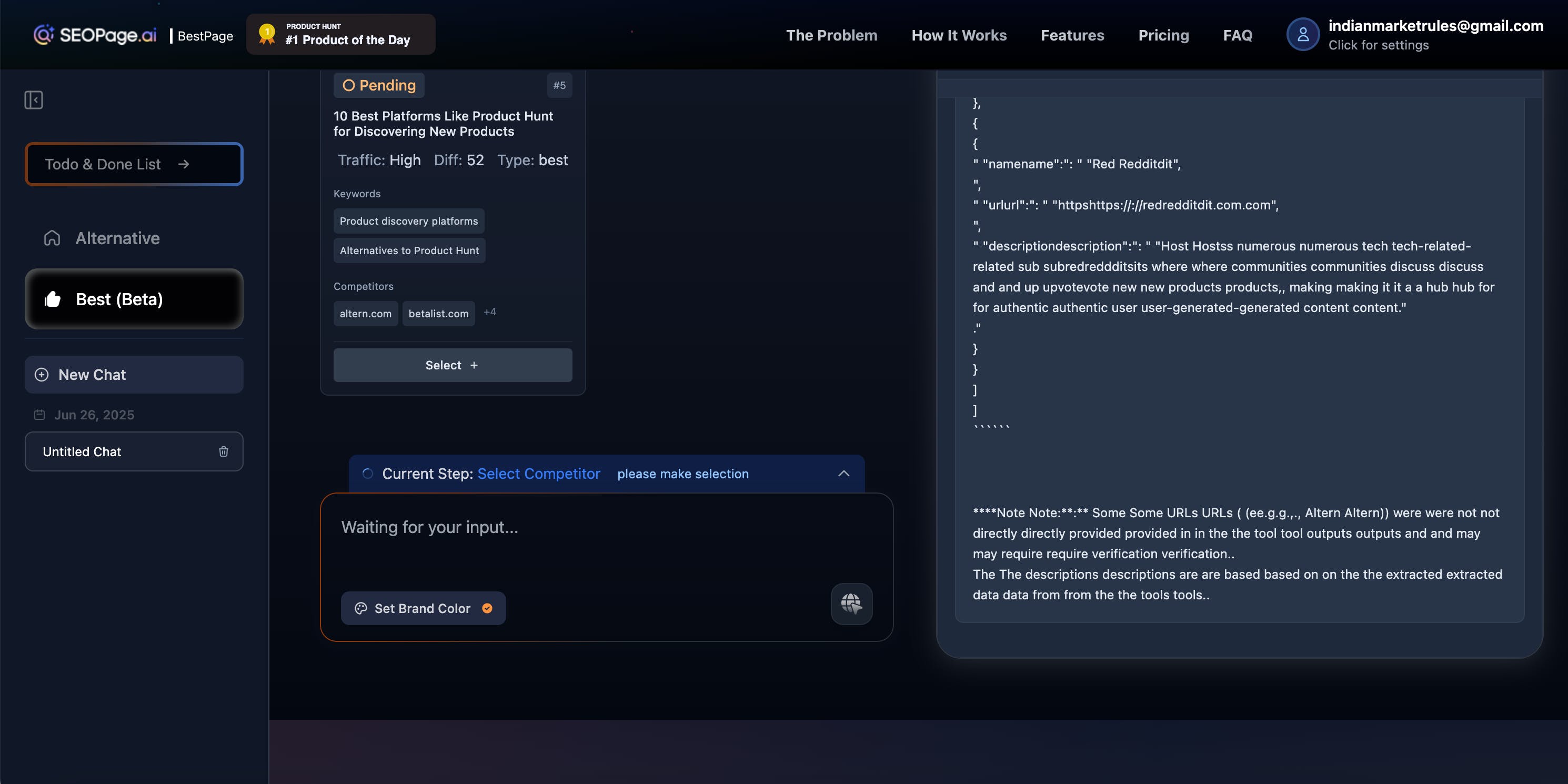Collapse the Current Step panel chevron
This screenshot has height=784, width=1568.
click(843, 474)
